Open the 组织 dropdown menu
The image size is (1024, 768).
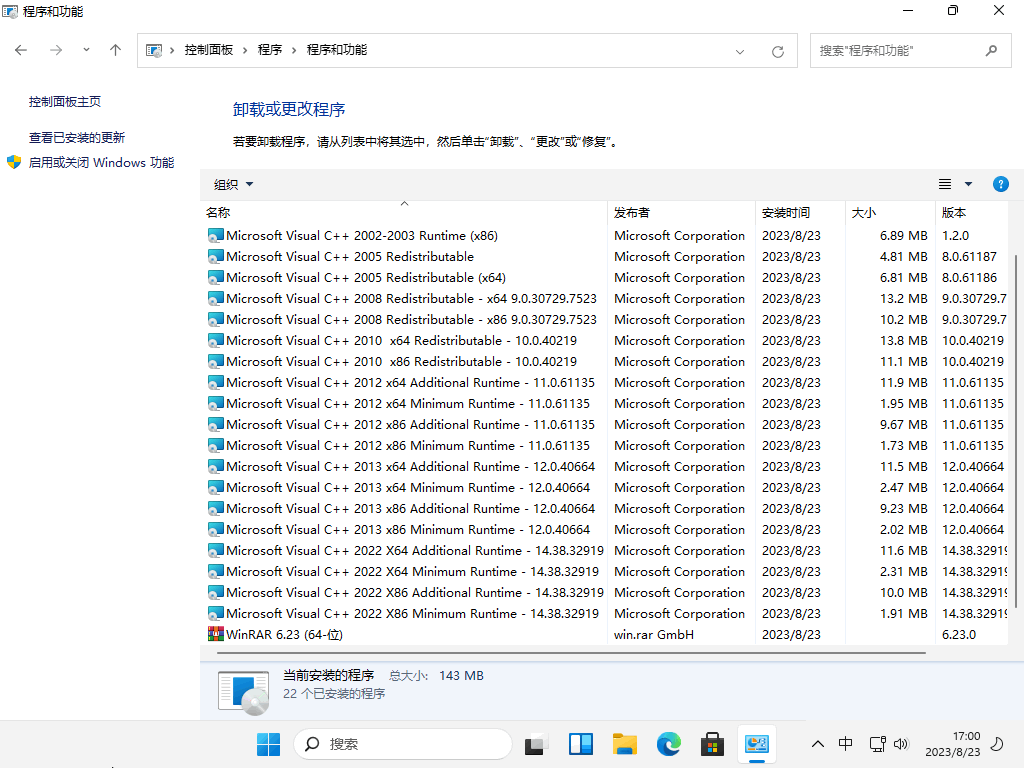point(233,185)
